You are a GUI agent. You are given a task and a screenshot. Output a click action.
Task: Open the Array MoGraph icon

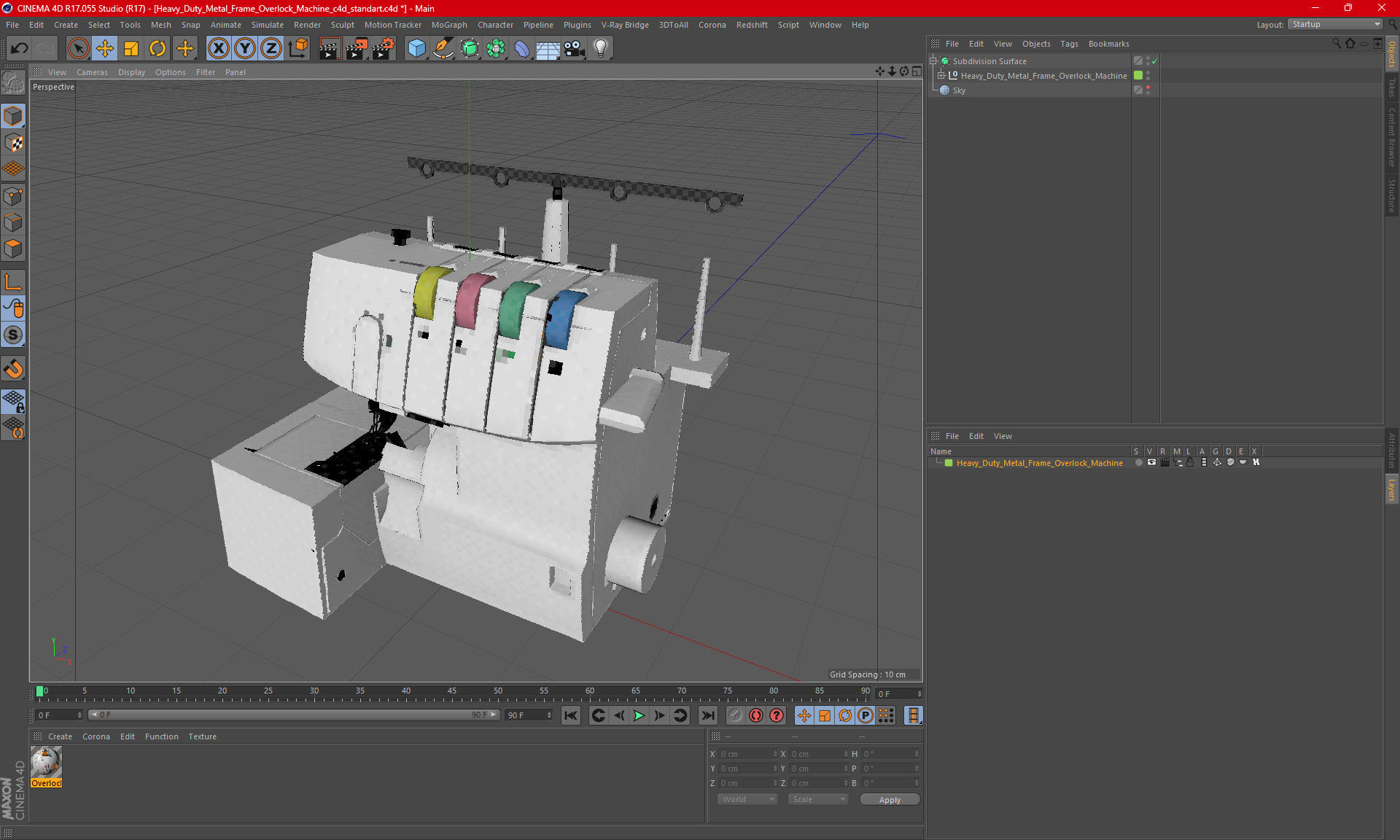[x=496, y=49]
